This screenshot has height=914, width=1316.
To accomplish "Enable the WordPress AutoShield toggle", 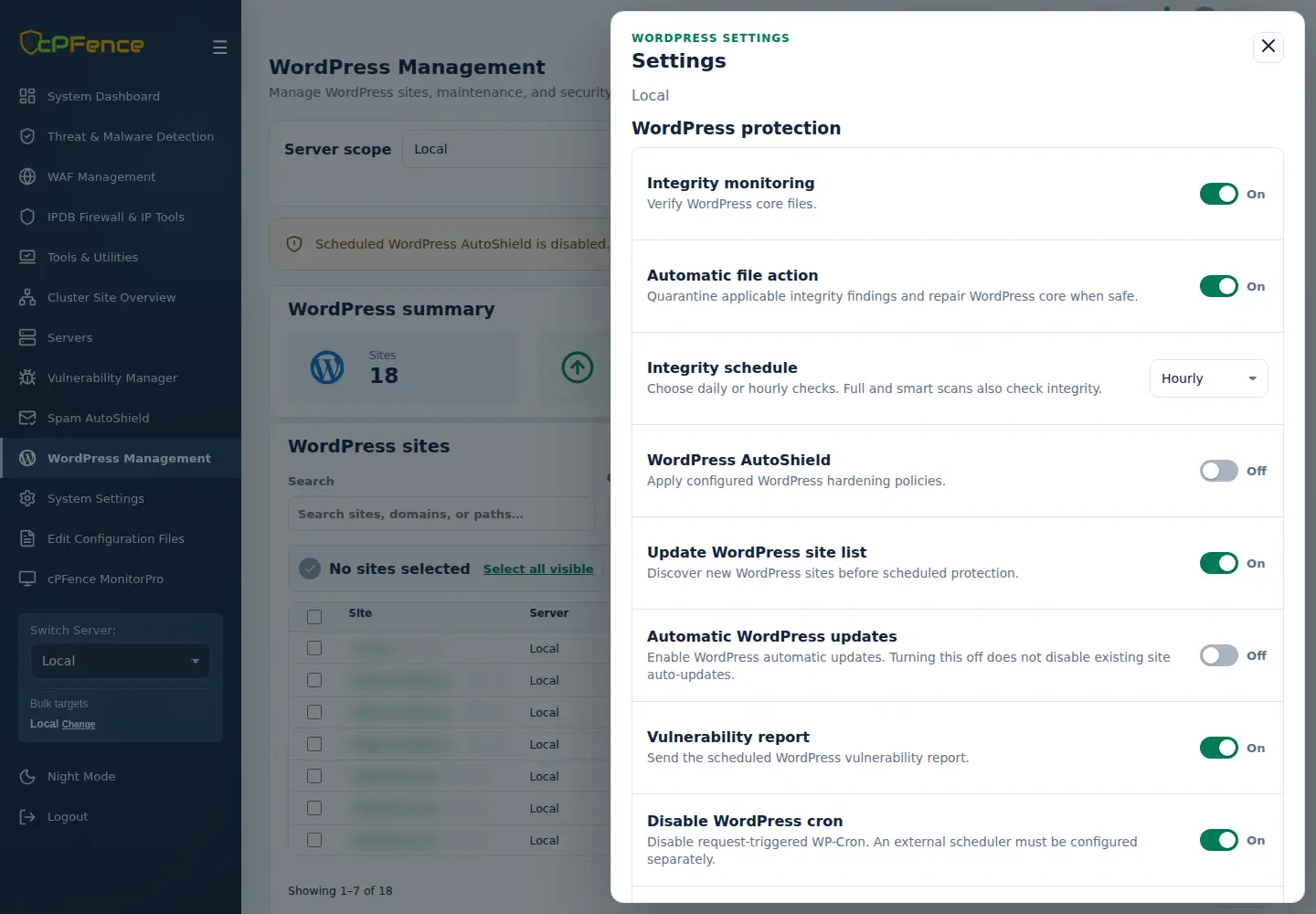I will [1219, 471].
